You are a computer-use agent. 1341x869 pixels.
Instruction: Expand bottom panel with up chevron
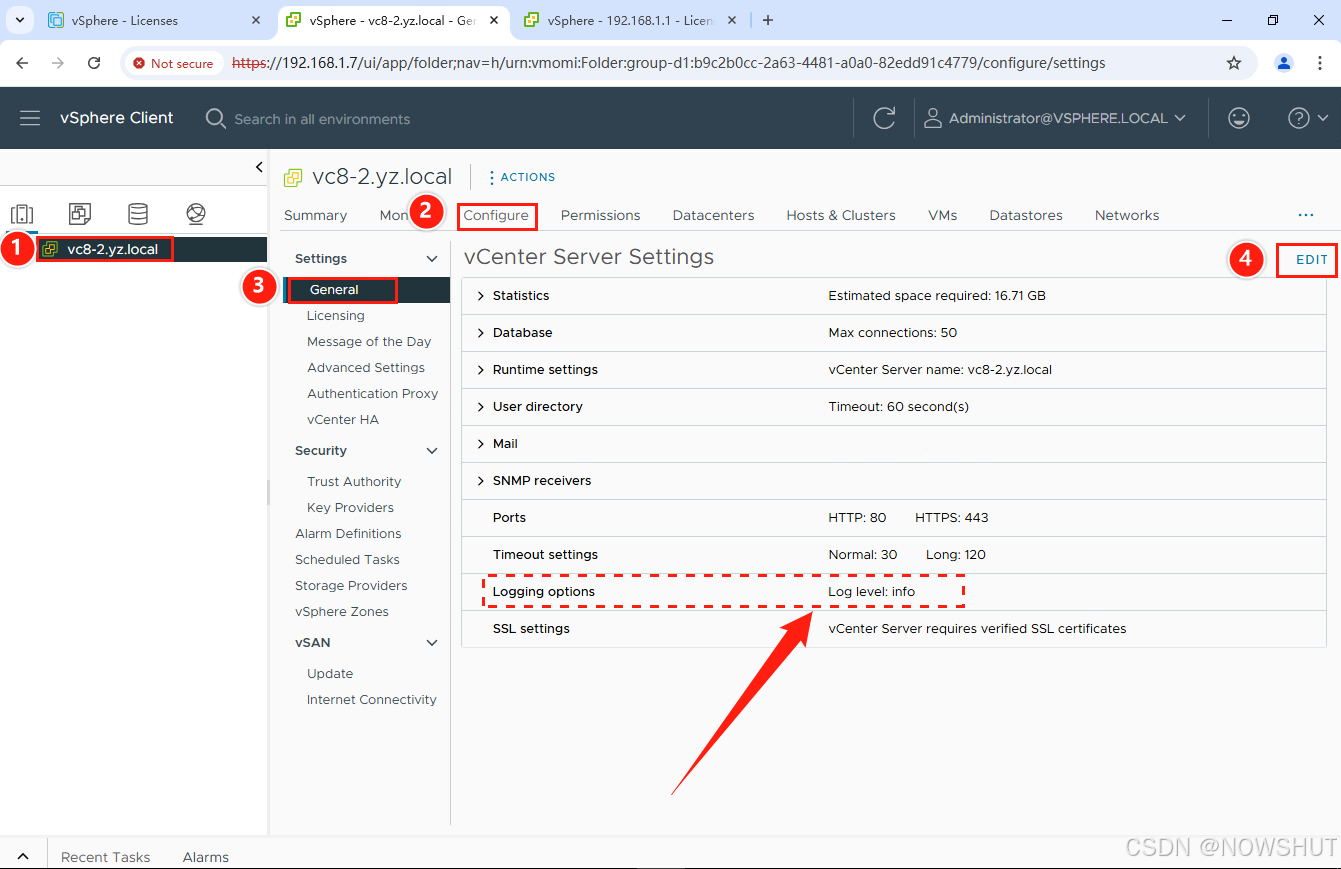tap(23, 857)
